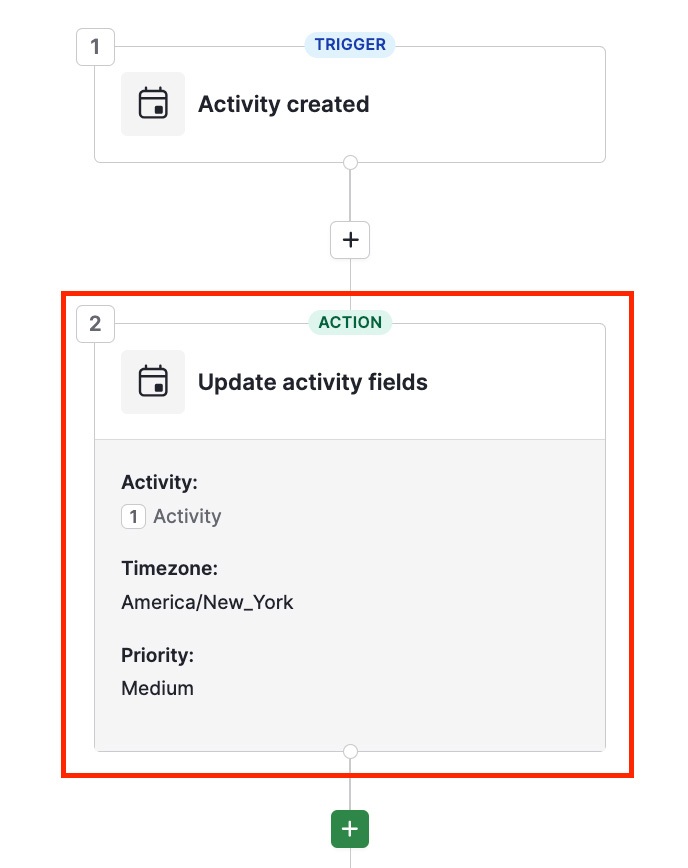Select the Medium priority value
Screen dimensions: 688x868
[x=157, y=688]
